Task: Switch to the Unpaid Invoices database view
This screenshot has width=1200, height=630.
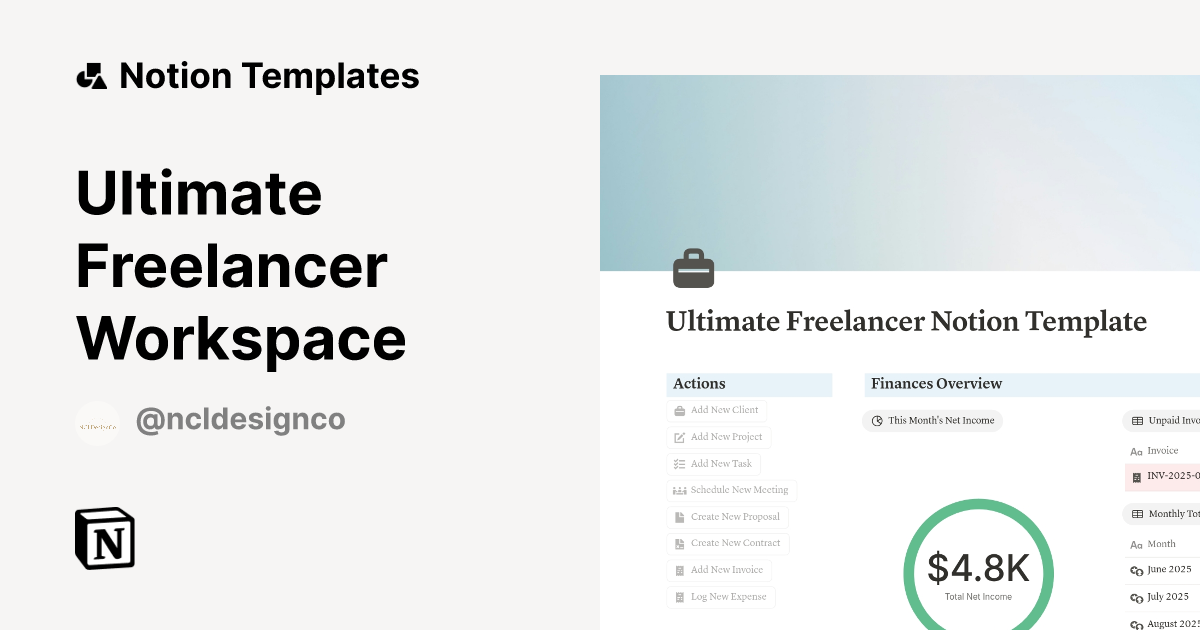Action: click(1172, 420)
